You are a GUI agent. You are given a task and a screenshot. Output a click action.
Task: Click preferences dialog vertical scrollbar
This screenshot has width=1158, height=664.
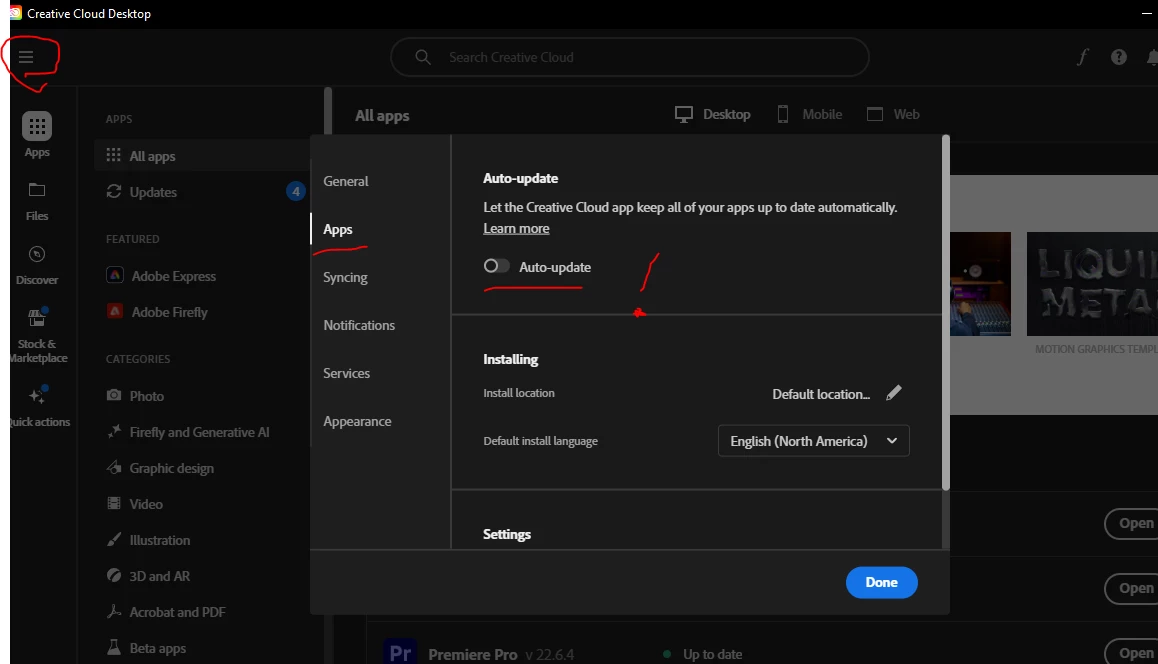click(946, 312)
